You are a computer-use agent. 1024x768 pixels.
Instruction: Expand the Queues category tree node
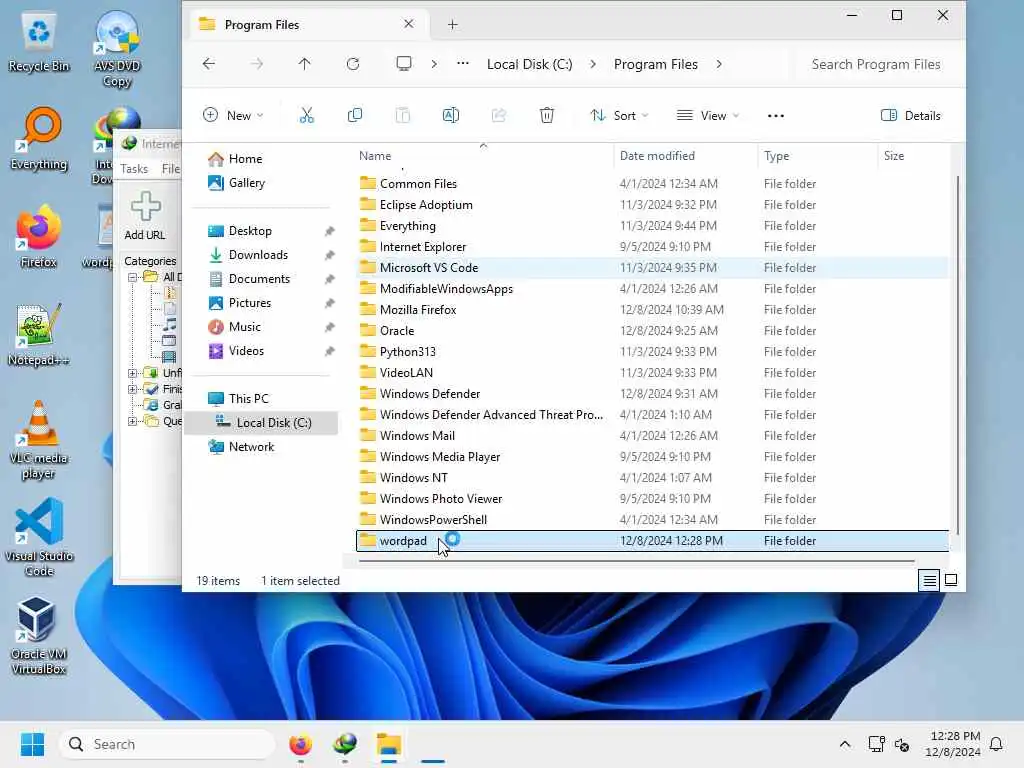(132, 421)
